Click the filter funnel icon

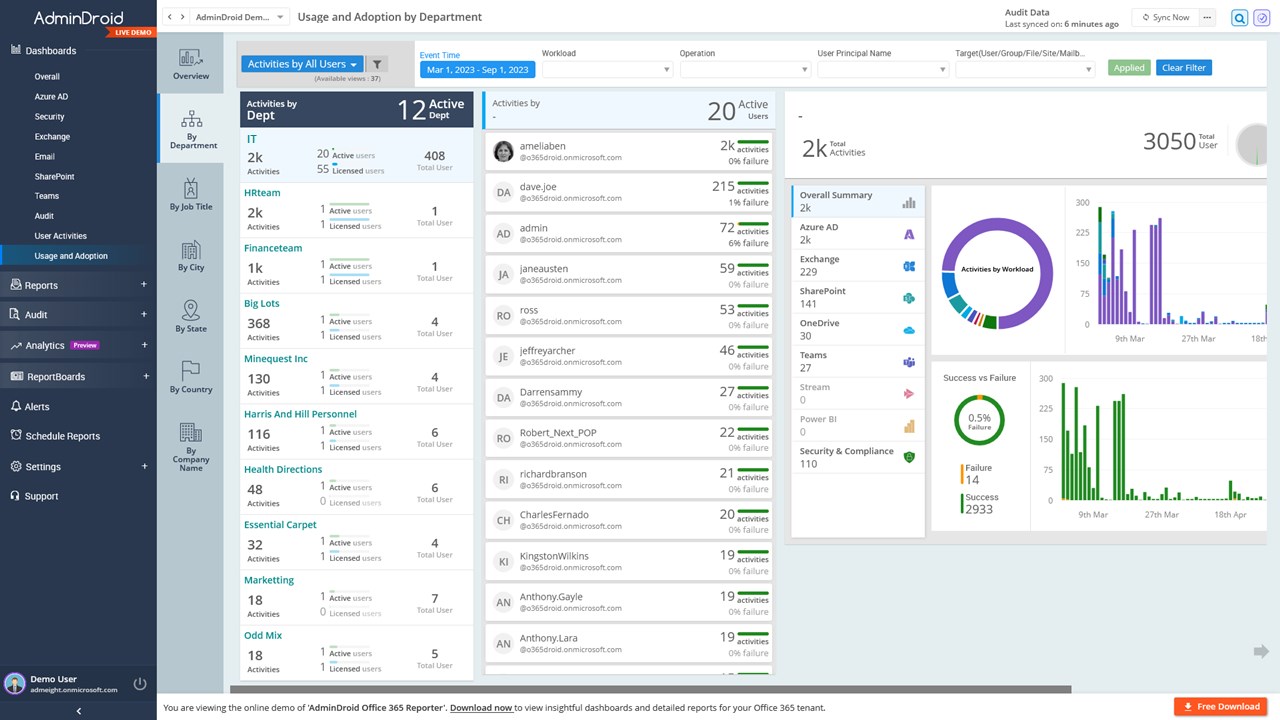click(x=378, y=64)
